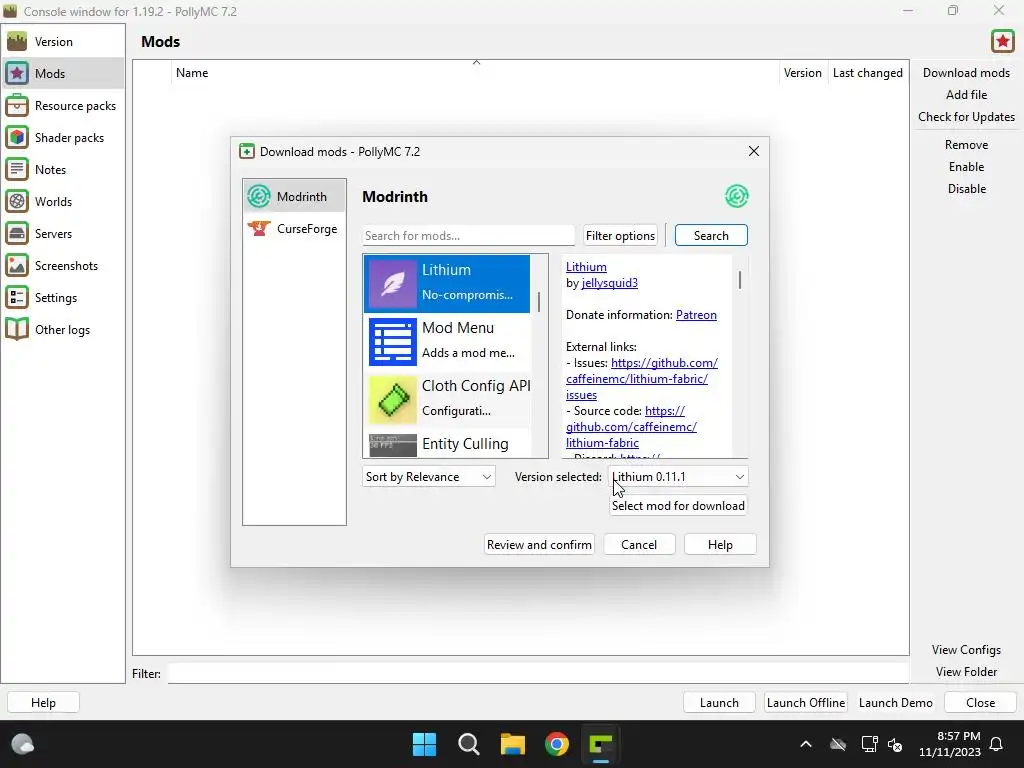Image resolution: width=1024 pixels, height=768 pixels.
Task: Open Resource packs icon in sidebar
Action: coord(17,106)
